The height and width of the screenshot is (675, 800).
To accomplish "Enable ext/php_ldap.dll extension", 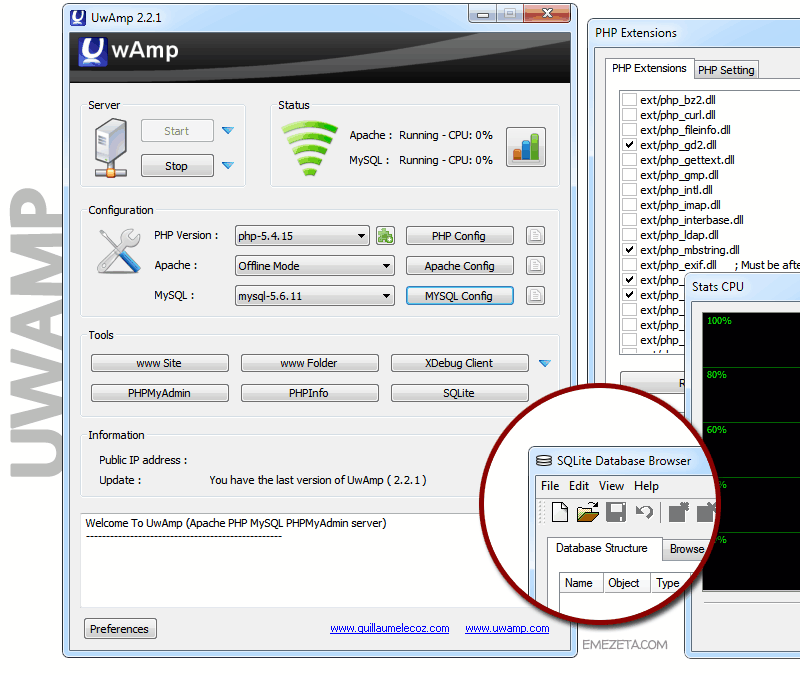I will pyautogui.click(x=630, y=235).
